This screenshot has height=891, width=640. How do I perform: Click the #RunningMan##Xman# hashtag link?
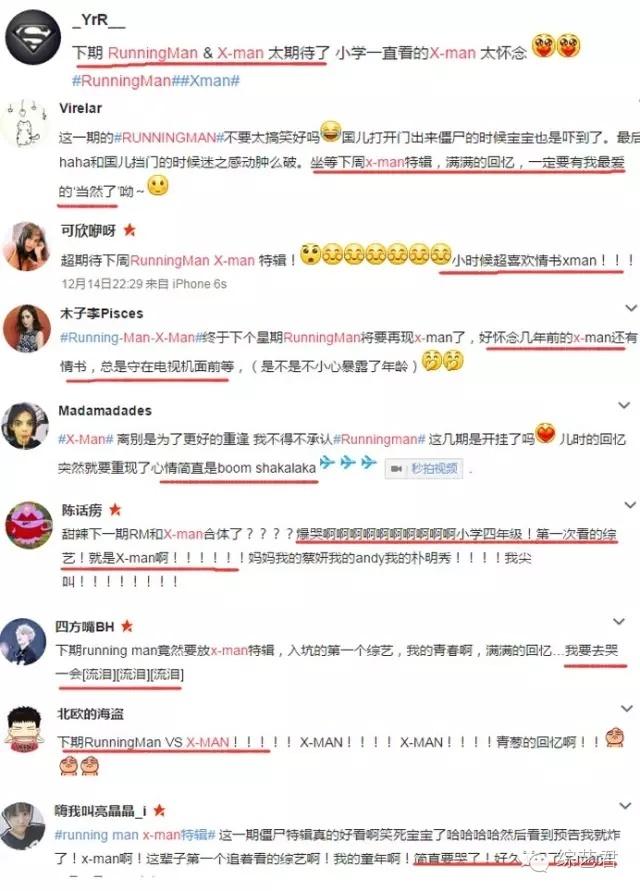click(x=156, y=81)
